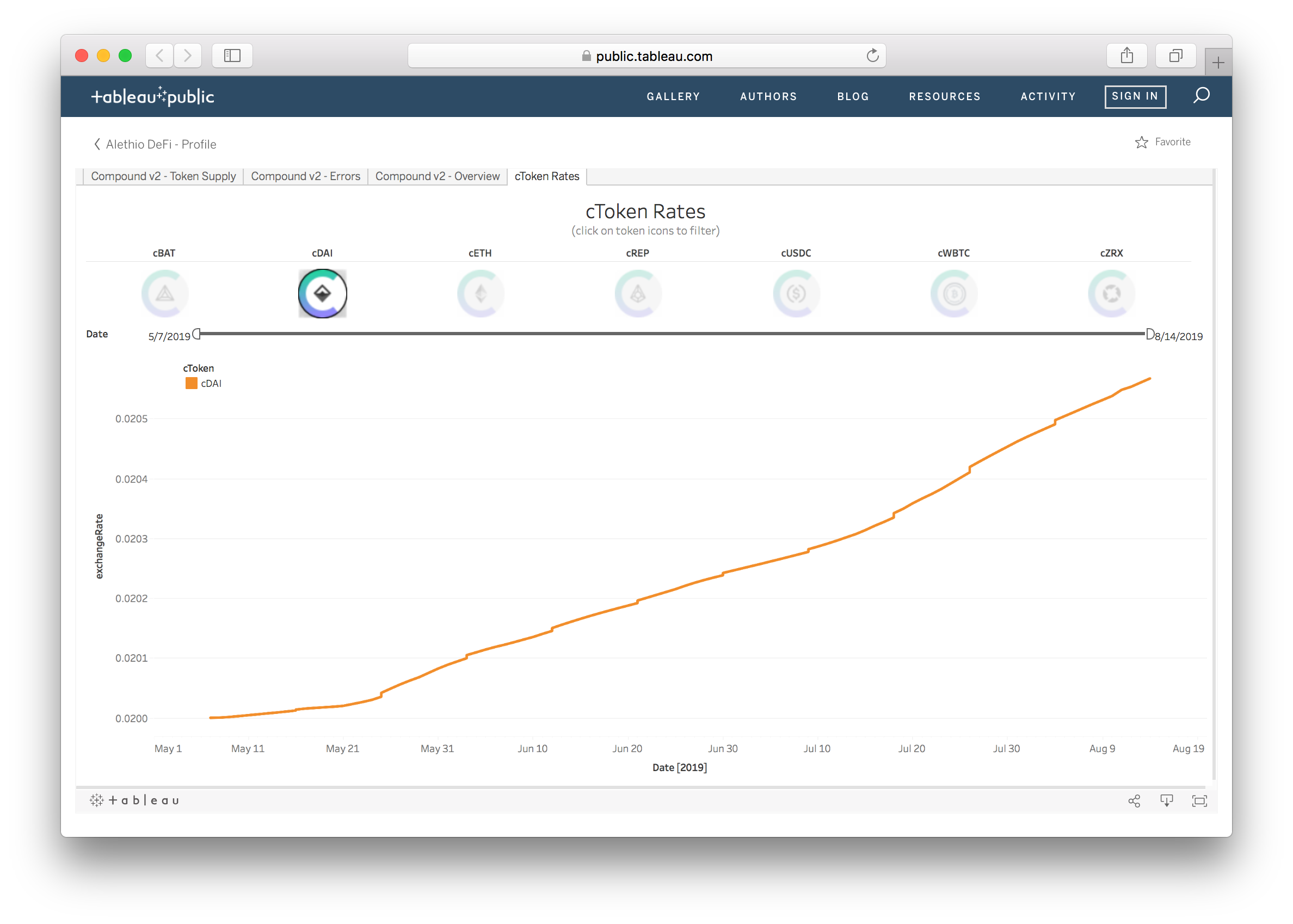Click the cDAI orange legend swatch
The height and width of the screenshot is (924, 1293).
(191, 384)
